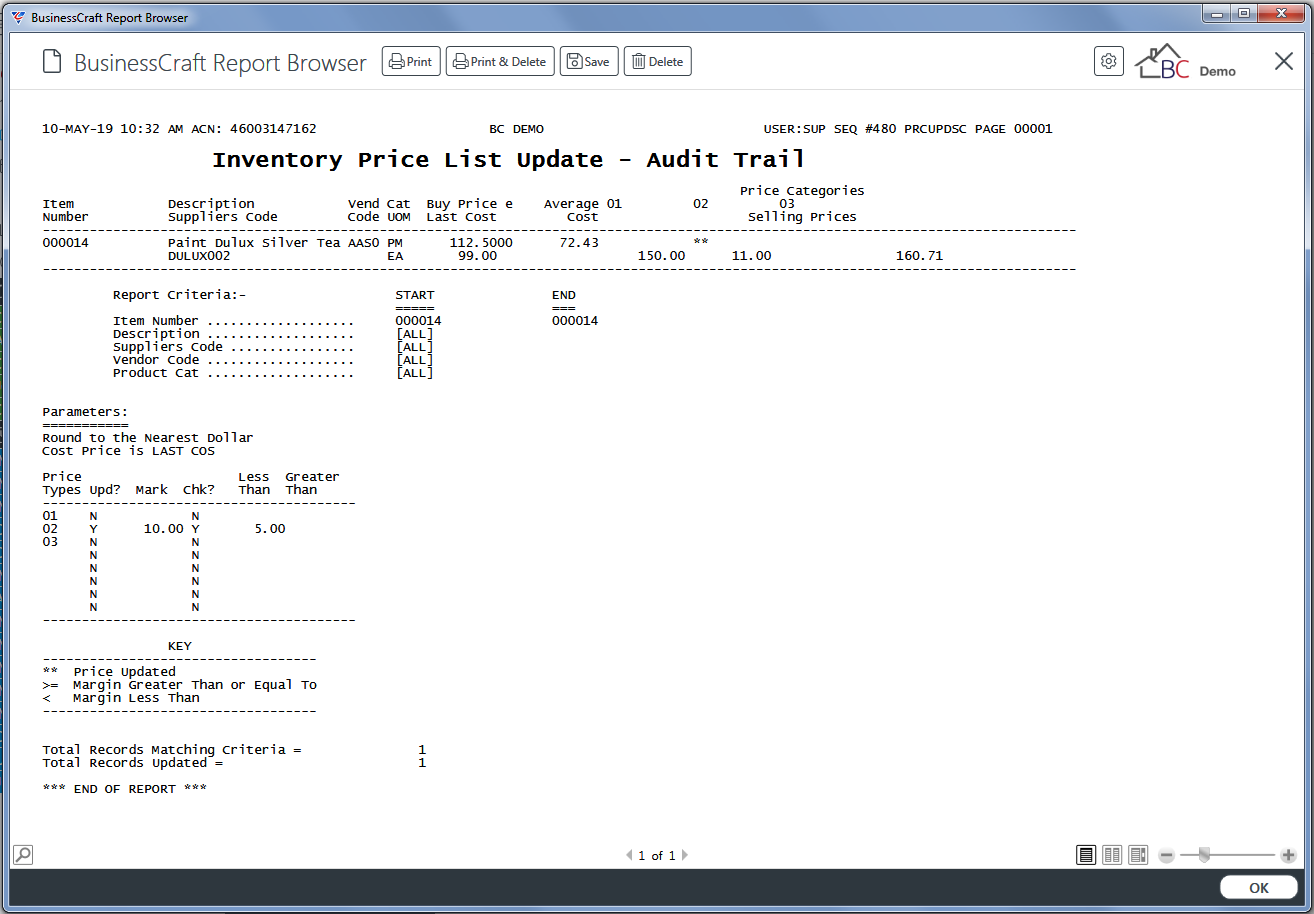
Task: Switch to two-page view
Action: [1112, 855]
